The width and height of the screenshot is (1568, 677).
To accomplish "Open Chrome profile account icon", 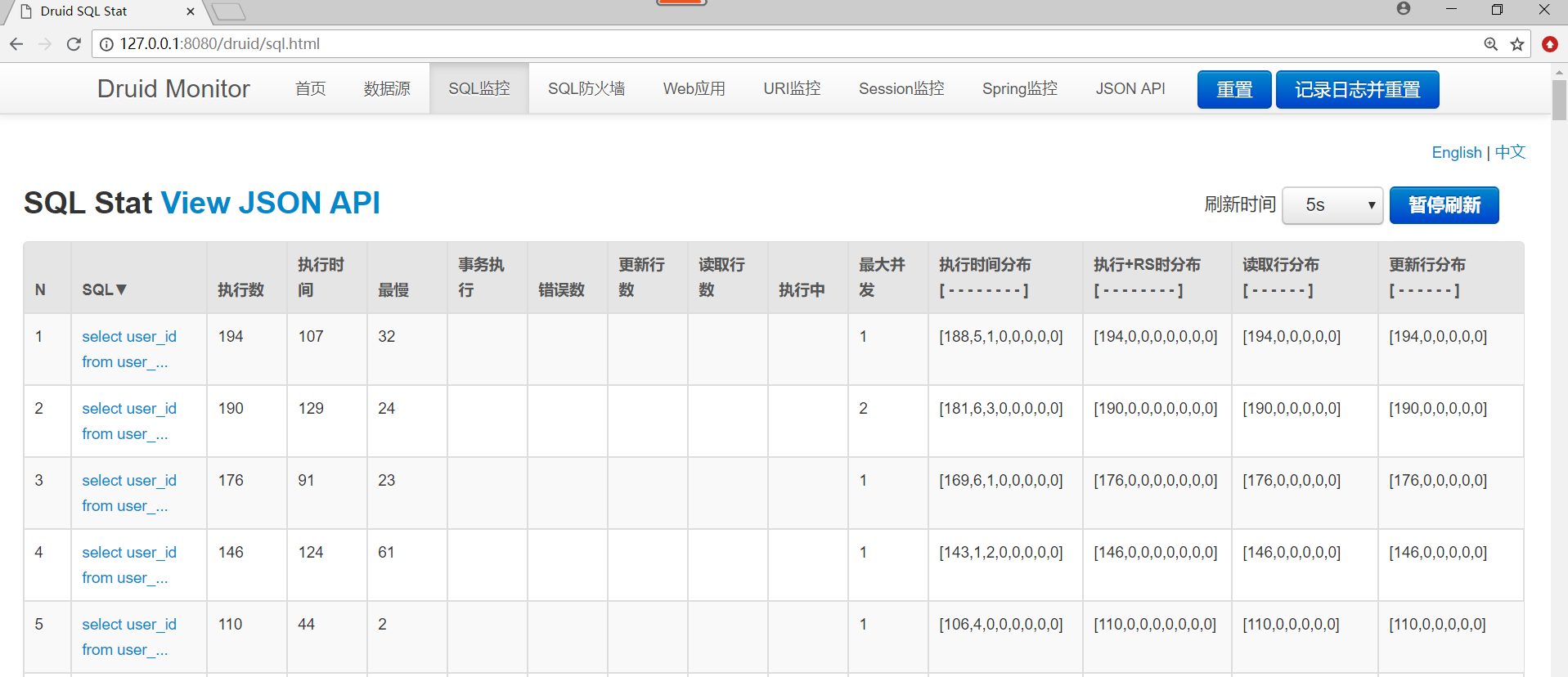I will click(1404, 8).
